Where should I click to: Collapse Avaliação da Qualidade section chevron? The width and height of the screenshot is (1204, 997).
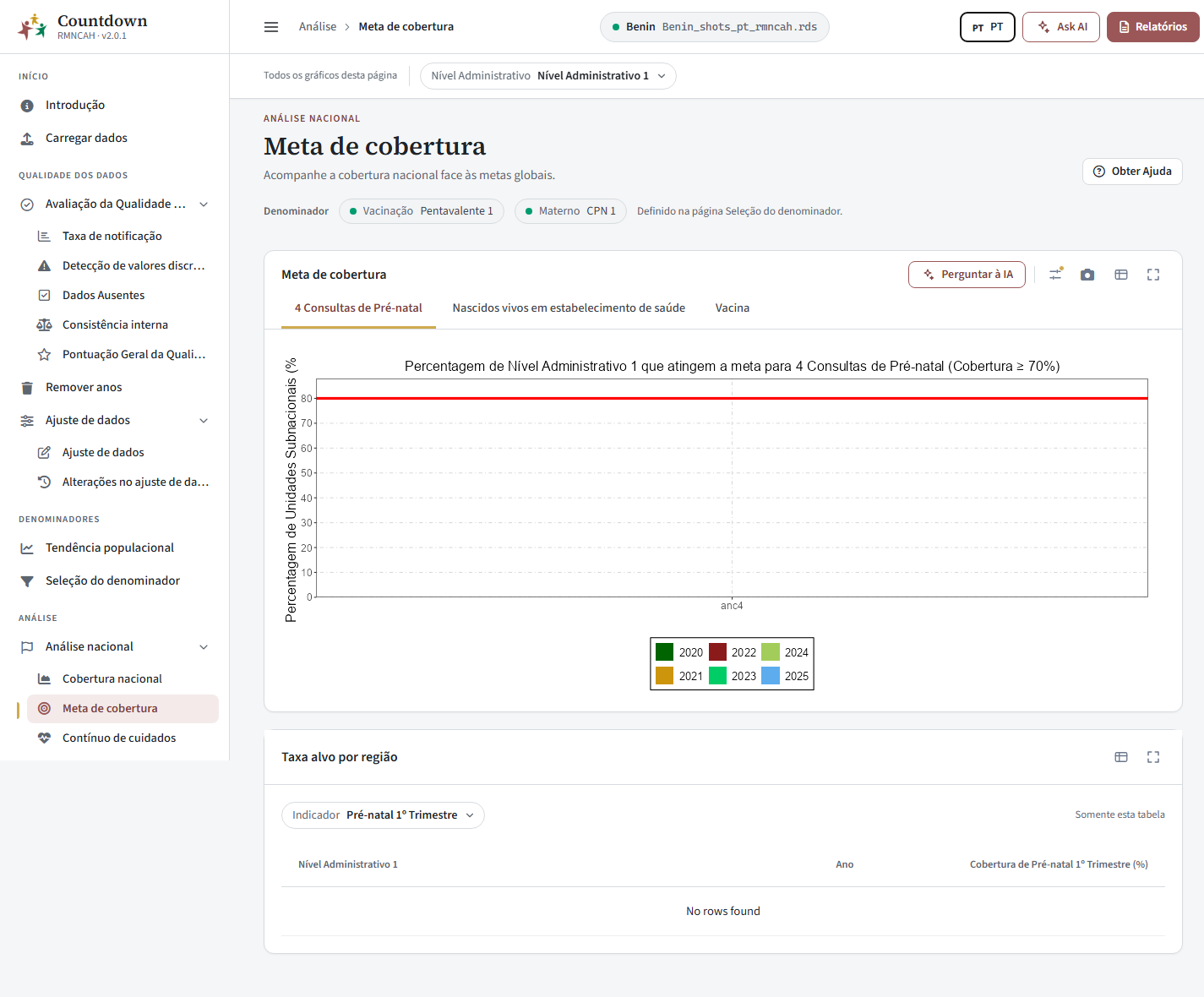204,204
